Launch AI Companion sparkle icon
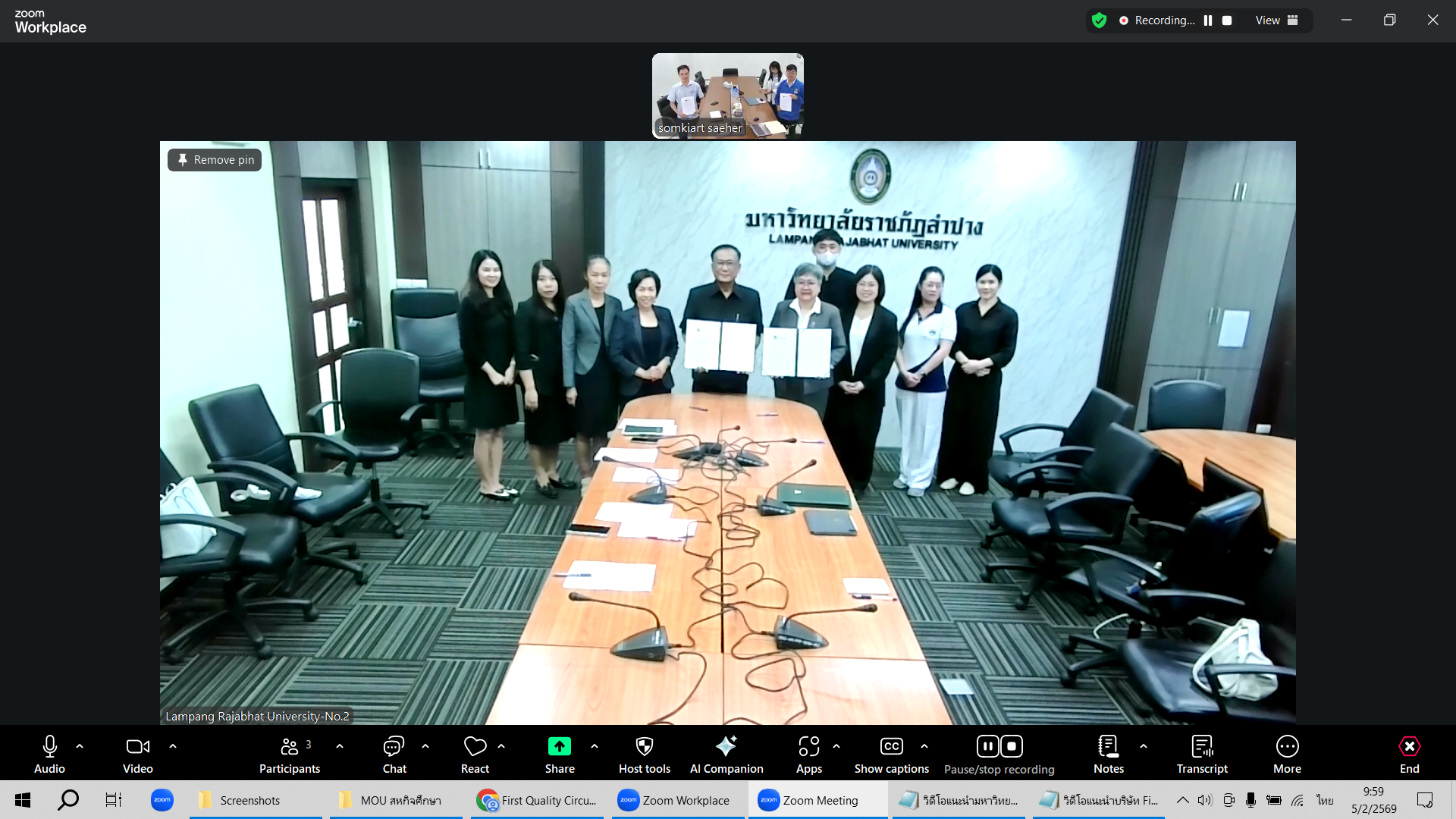The height and width of the screenshot is (819, 1456). click(726, 747)
